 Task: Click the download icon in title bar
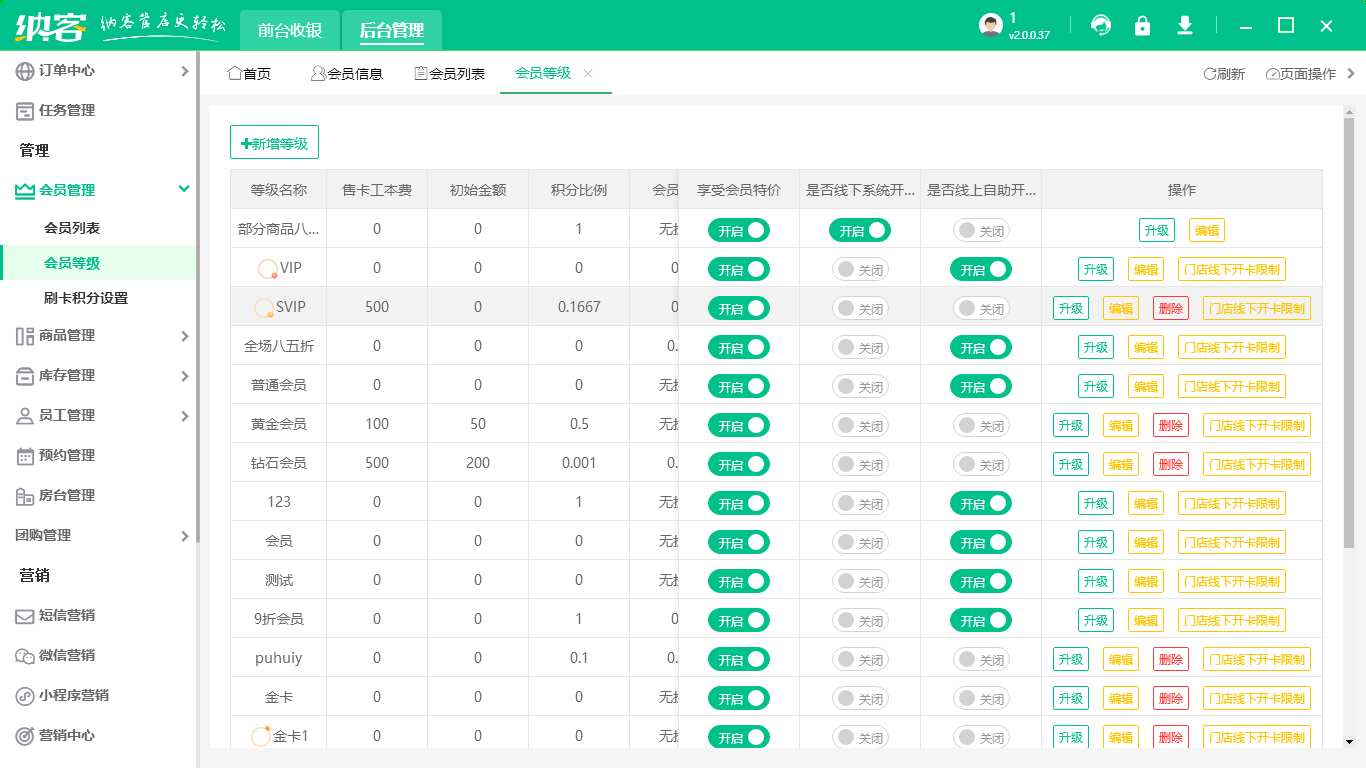[x=1185, y=25]
